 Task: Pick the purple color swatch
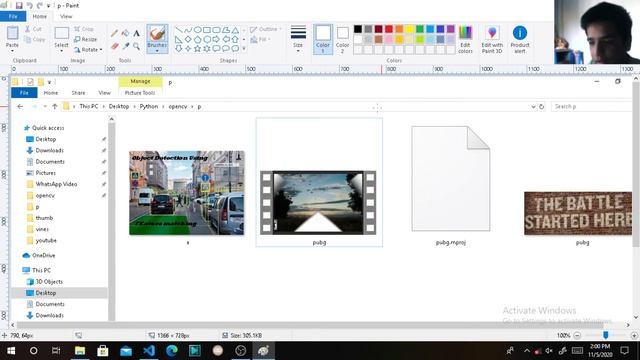tap(451, 29)
